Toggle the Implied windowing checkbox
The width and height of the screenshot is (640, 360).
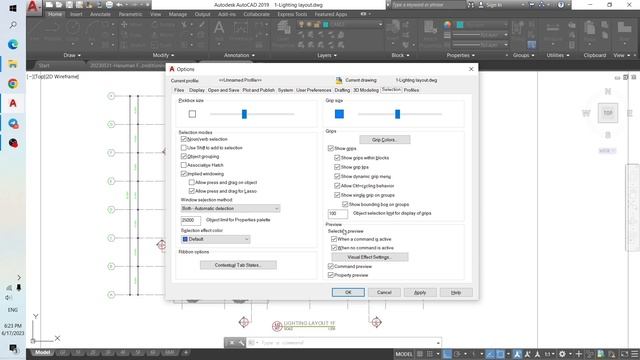coord(184,173)
